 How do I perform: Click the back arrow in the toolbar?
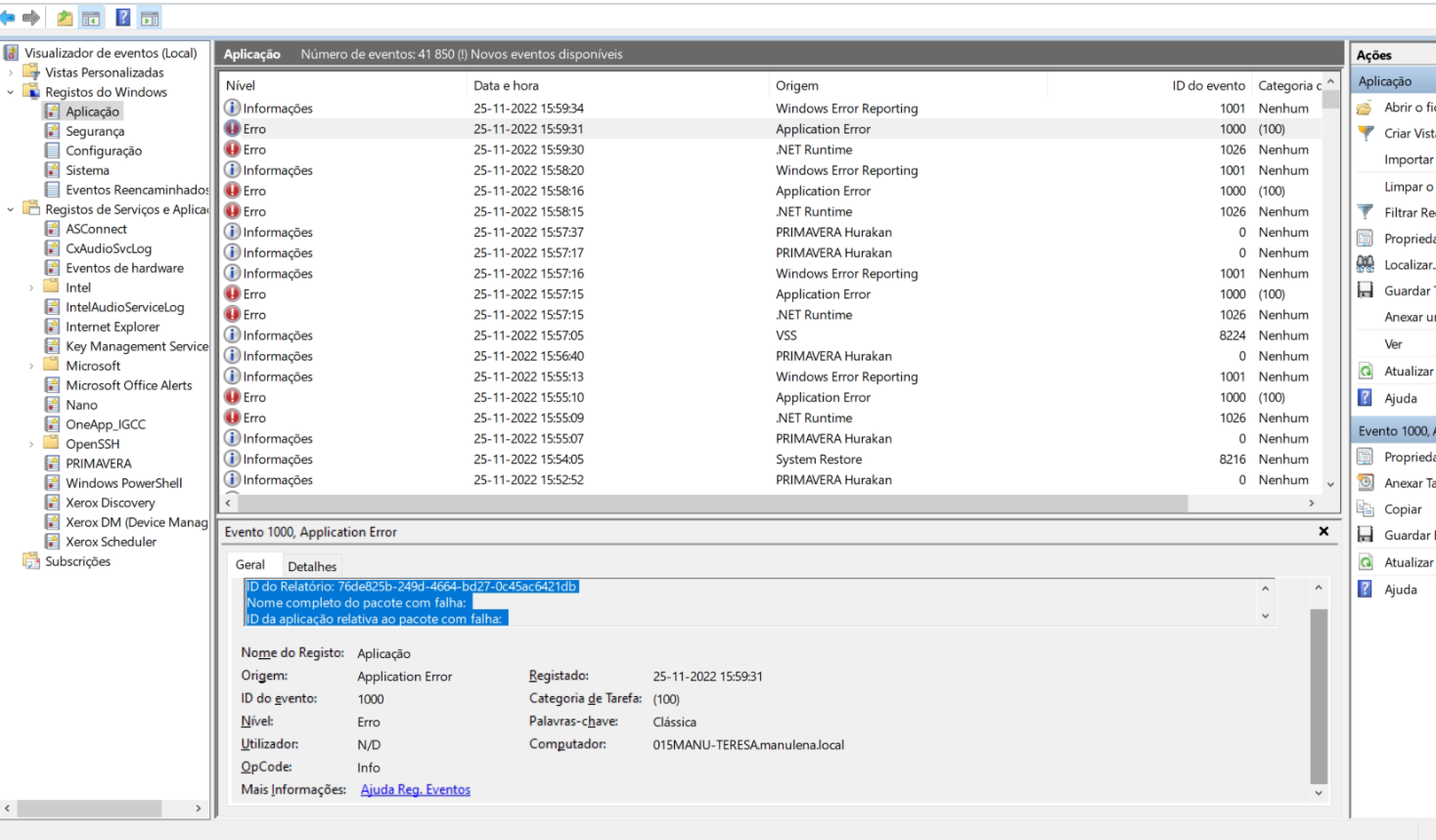tap(8, 18)
